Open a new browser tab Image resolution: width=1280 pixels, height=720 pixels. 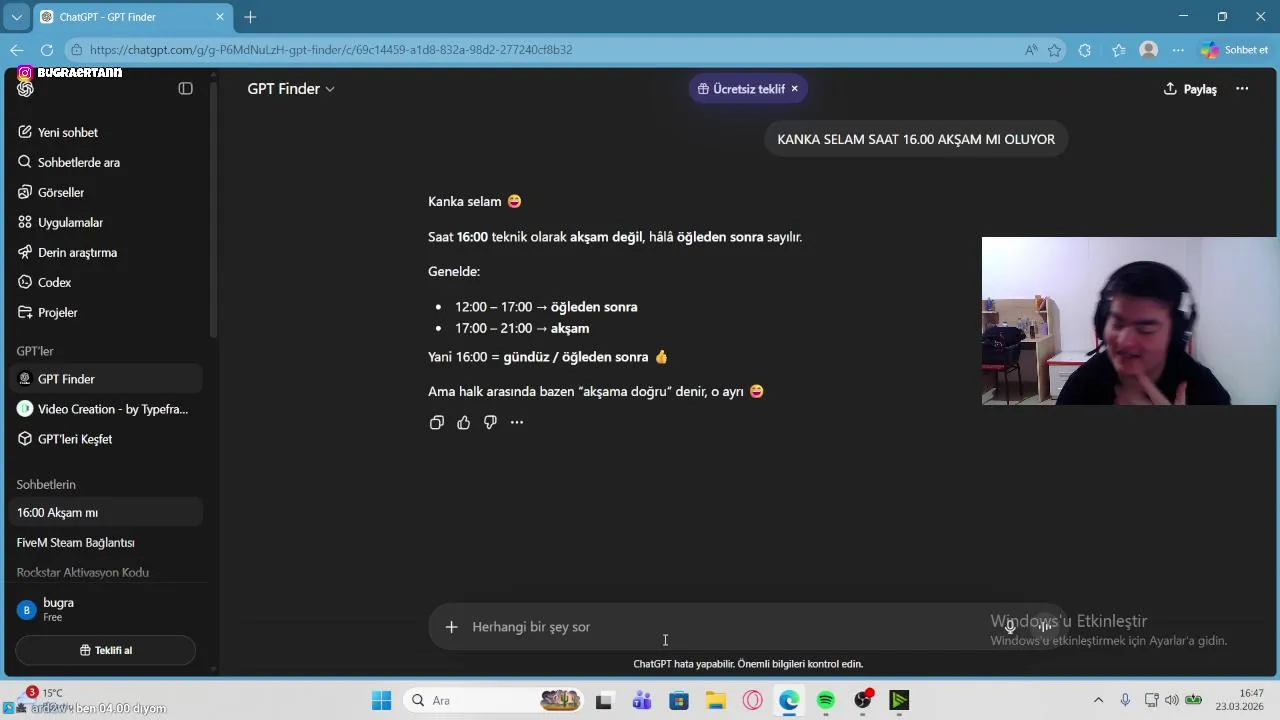250,17
